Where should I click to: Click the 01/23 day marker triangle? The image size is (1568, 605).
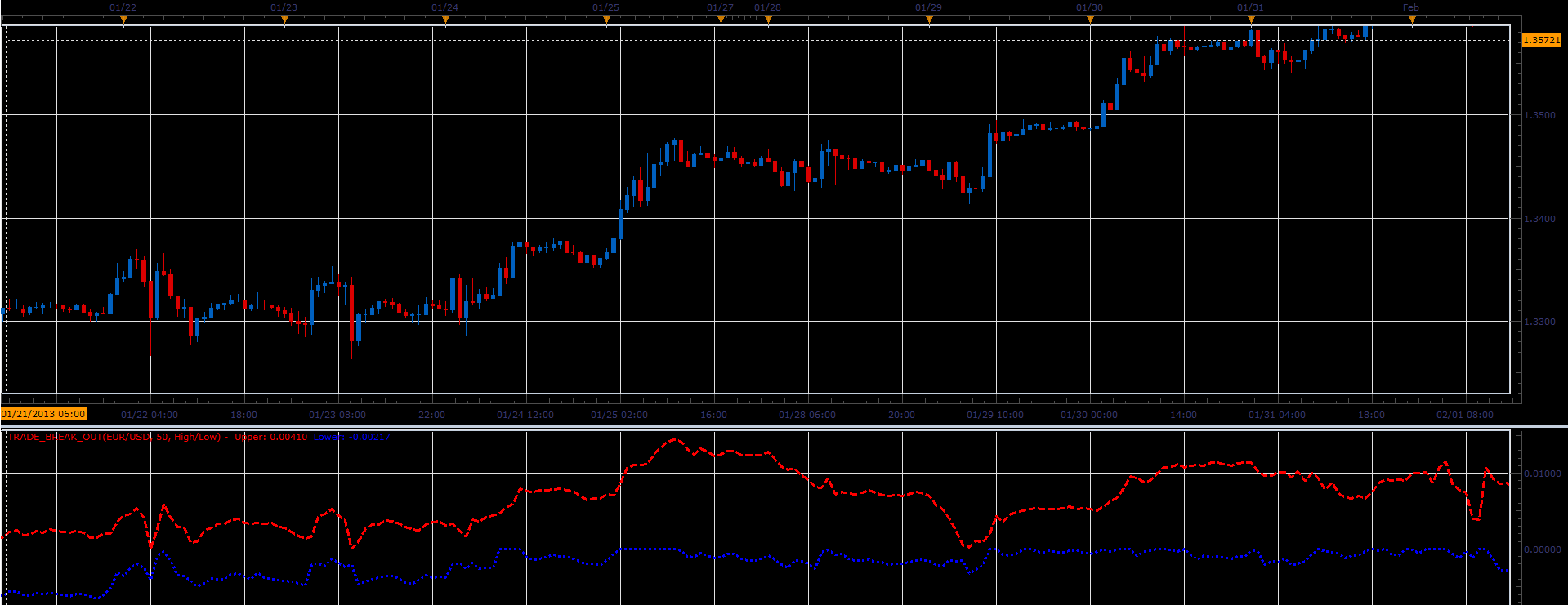click(x=284, y=20)
